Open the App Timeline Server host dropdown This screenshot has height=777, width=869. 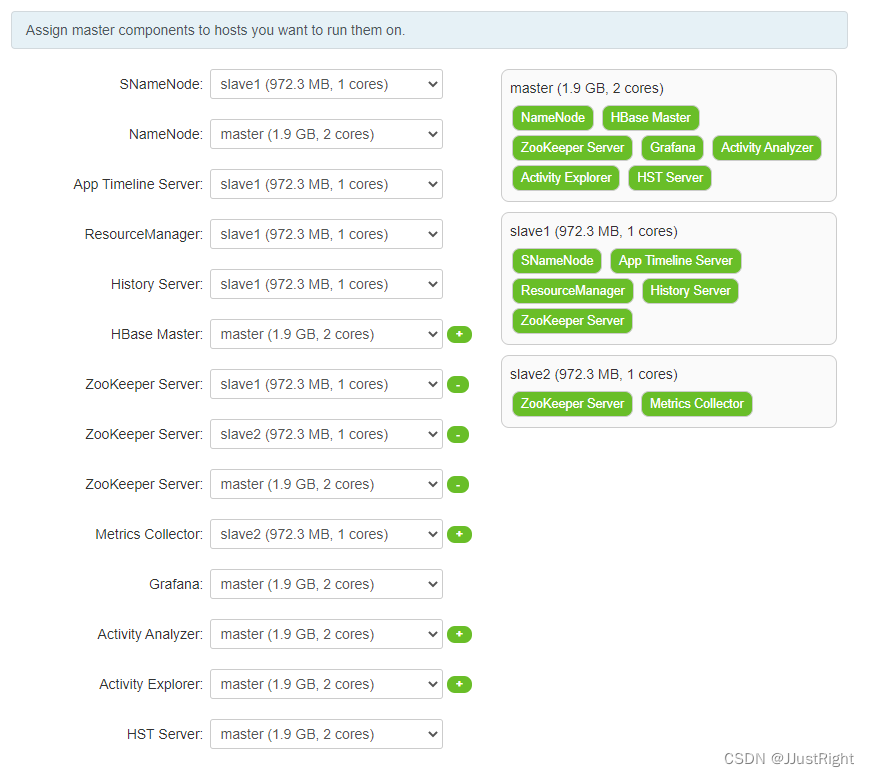click(x=326, y=184)
